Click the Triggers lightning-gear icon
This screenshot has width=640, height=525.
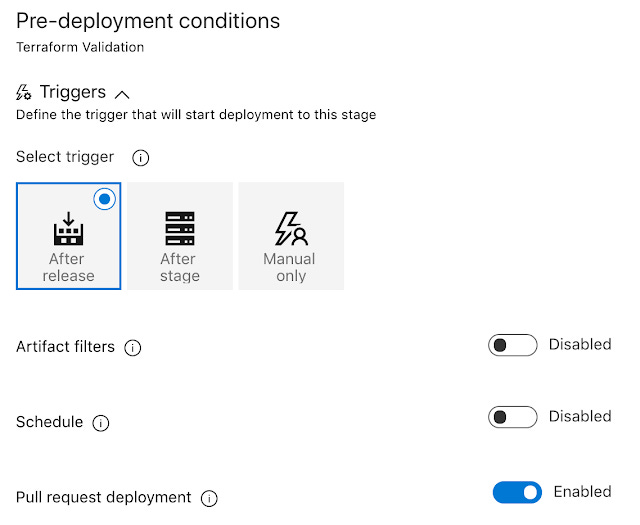pyautogui.click(x=24, y=92)
